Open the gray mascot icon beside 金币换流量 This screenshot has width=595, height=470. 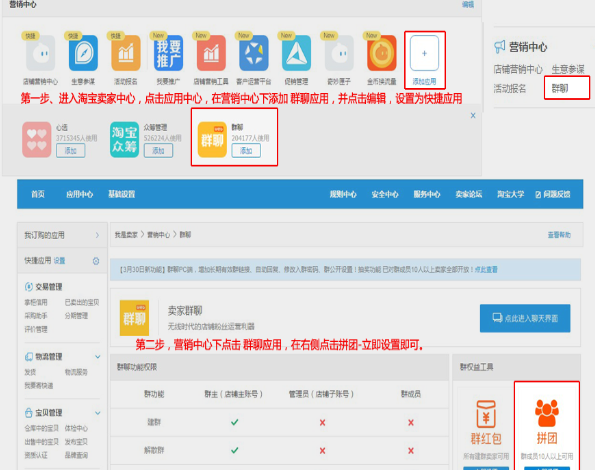click(x=339, y=53)
